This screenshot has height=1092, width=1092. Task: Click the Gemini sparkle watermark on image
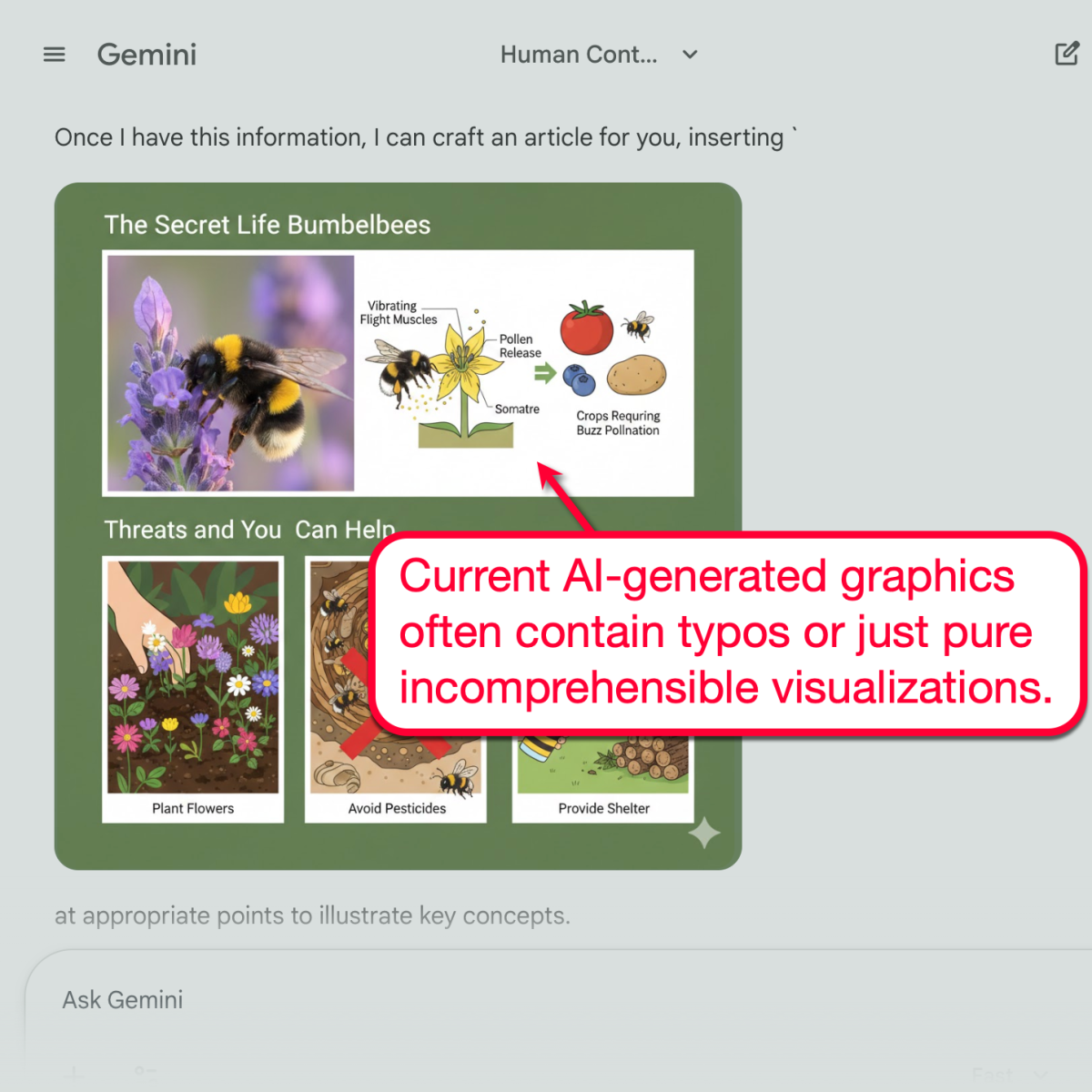point(706,833)
